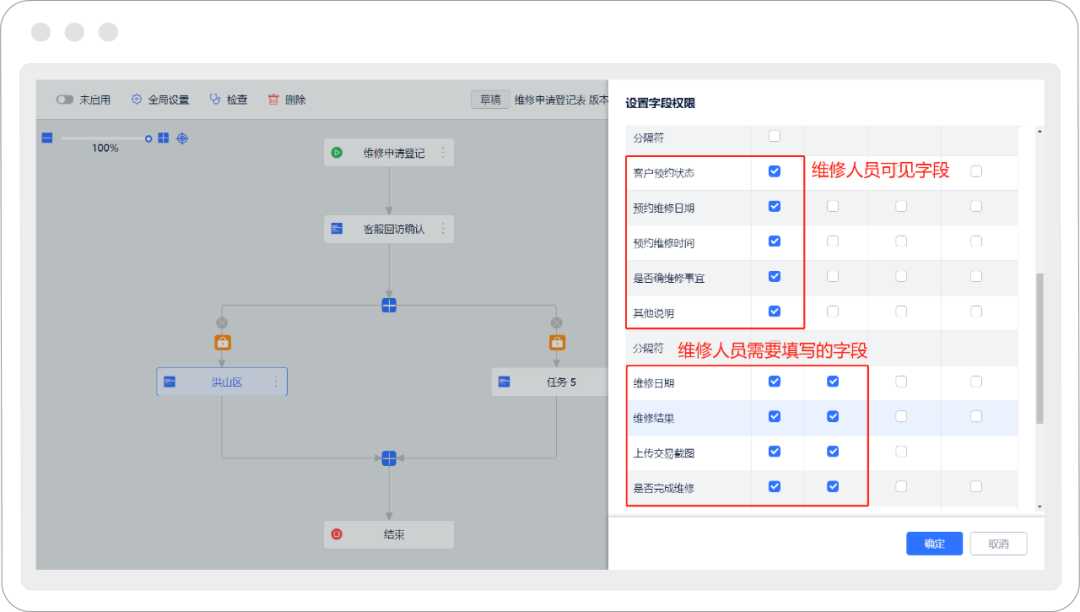Open the 洪山区 node three-dot menu

(x=276, y=382)
